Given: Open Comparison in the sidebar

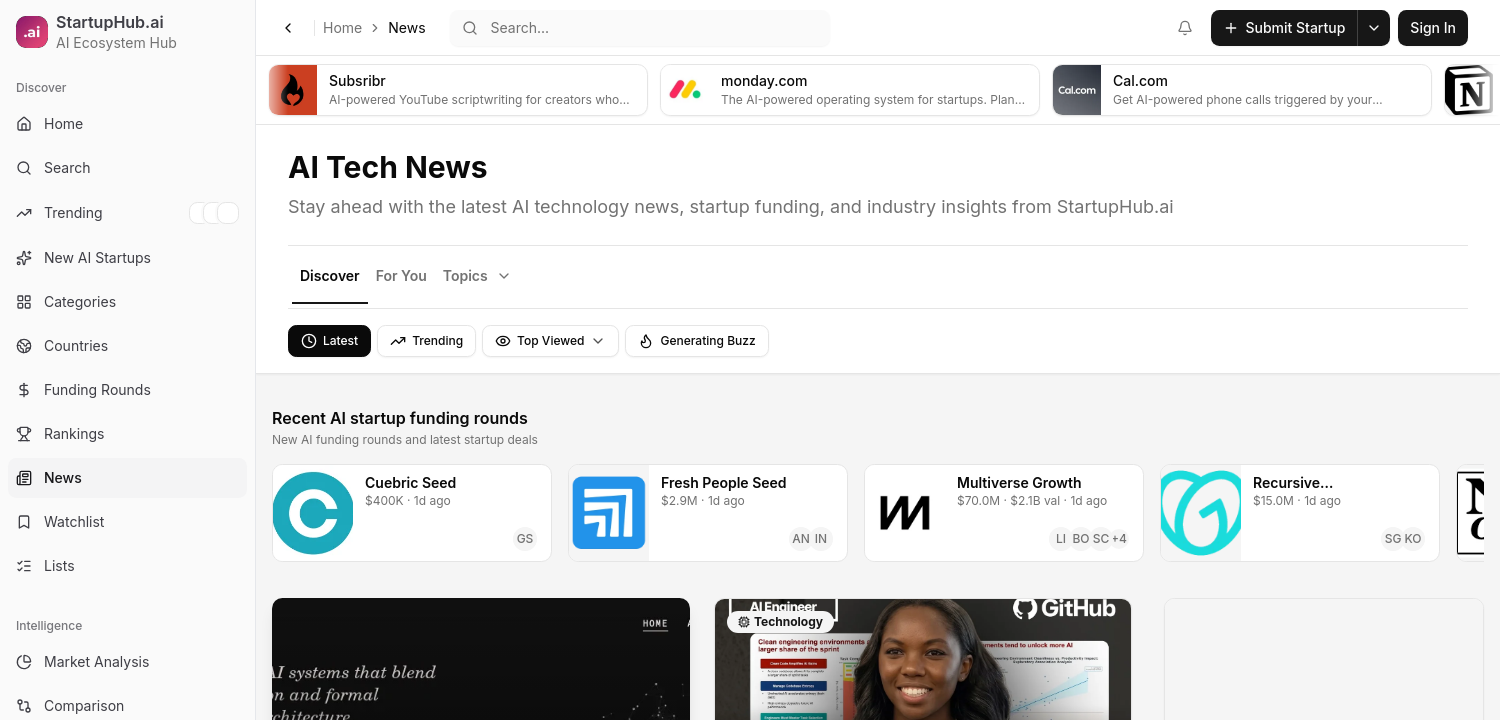Looking at the screenshot, I should 127,706.
